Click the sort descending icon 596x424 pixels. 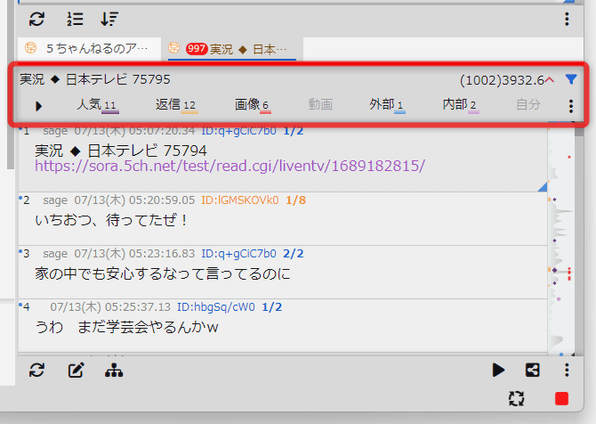pos(109,19)
